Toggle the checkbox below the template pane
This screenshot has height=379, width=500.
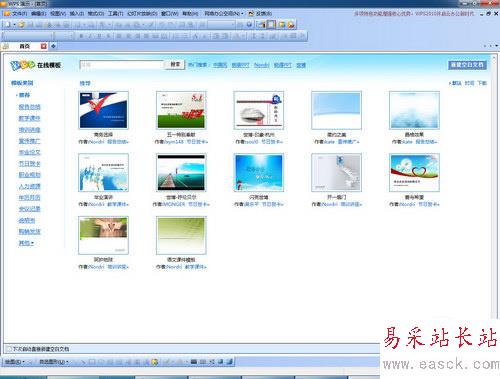9,349
